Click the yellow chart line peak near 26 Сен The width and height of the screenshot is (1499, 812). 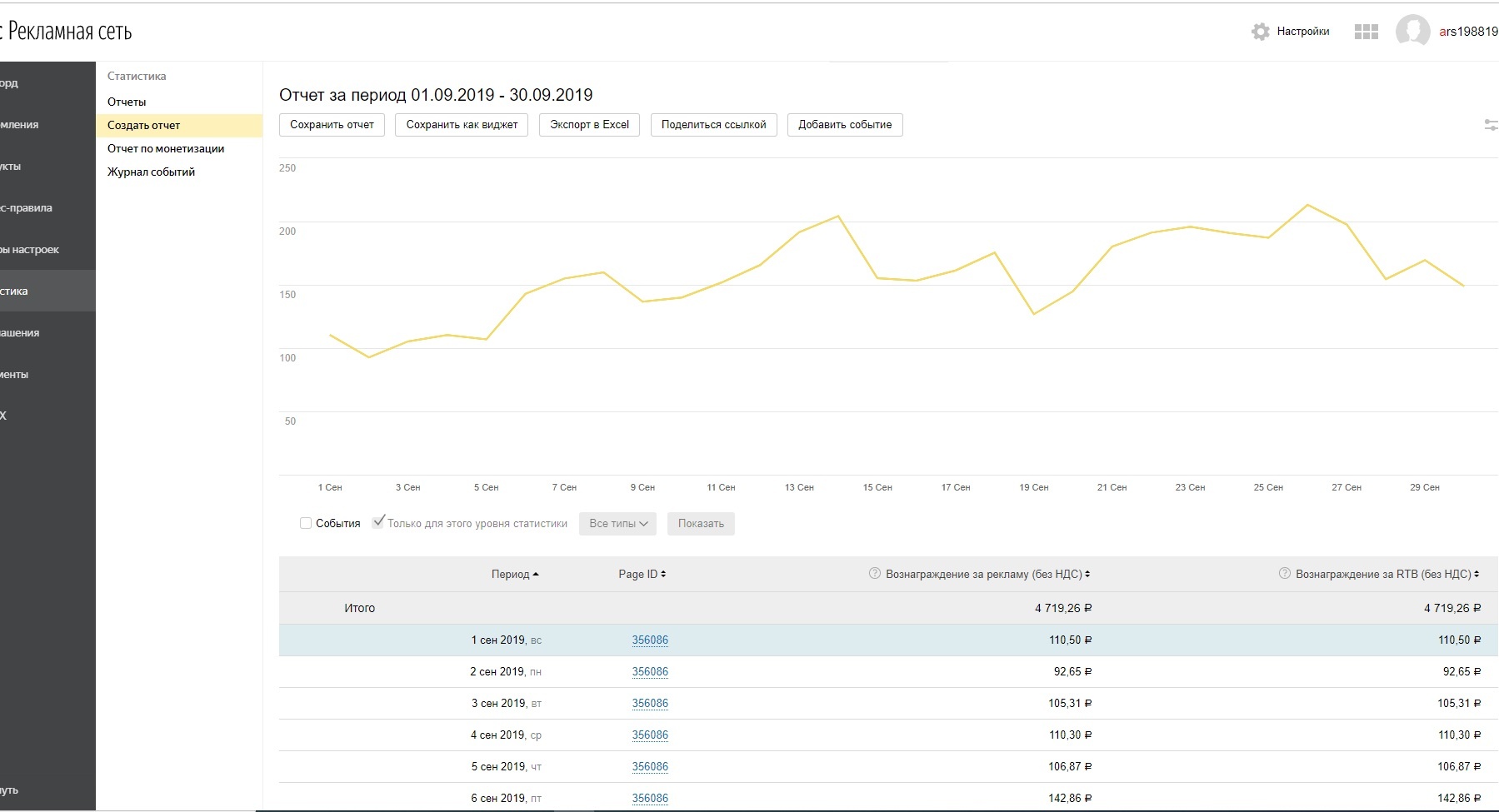coord(1307,205)
